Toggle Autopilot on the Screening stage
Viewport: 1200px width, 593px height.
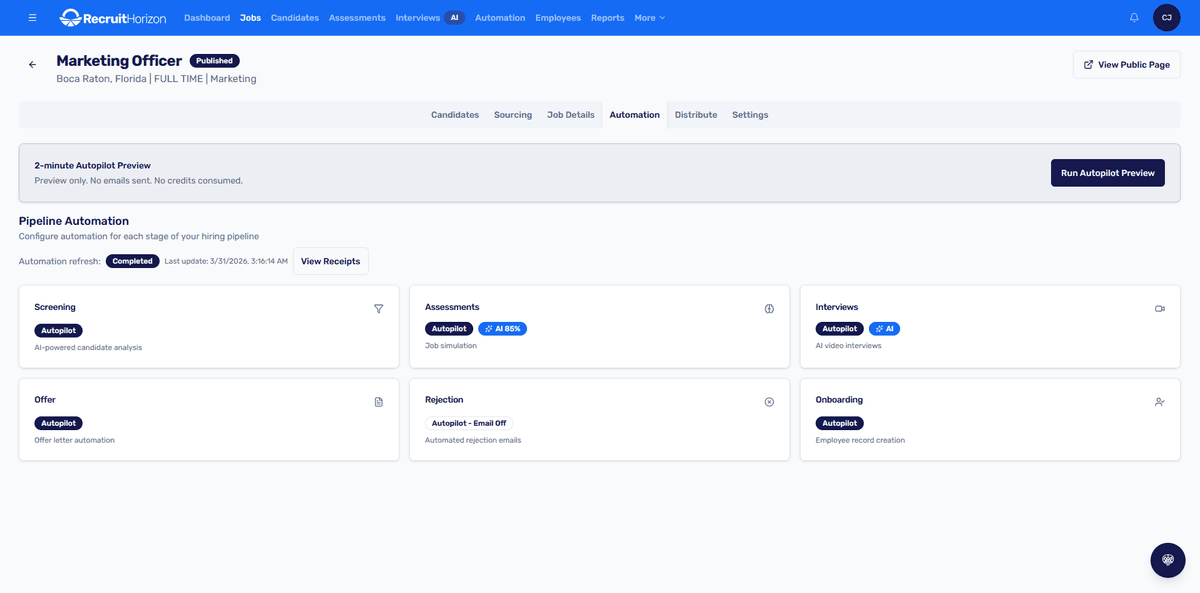pos(58,329)
